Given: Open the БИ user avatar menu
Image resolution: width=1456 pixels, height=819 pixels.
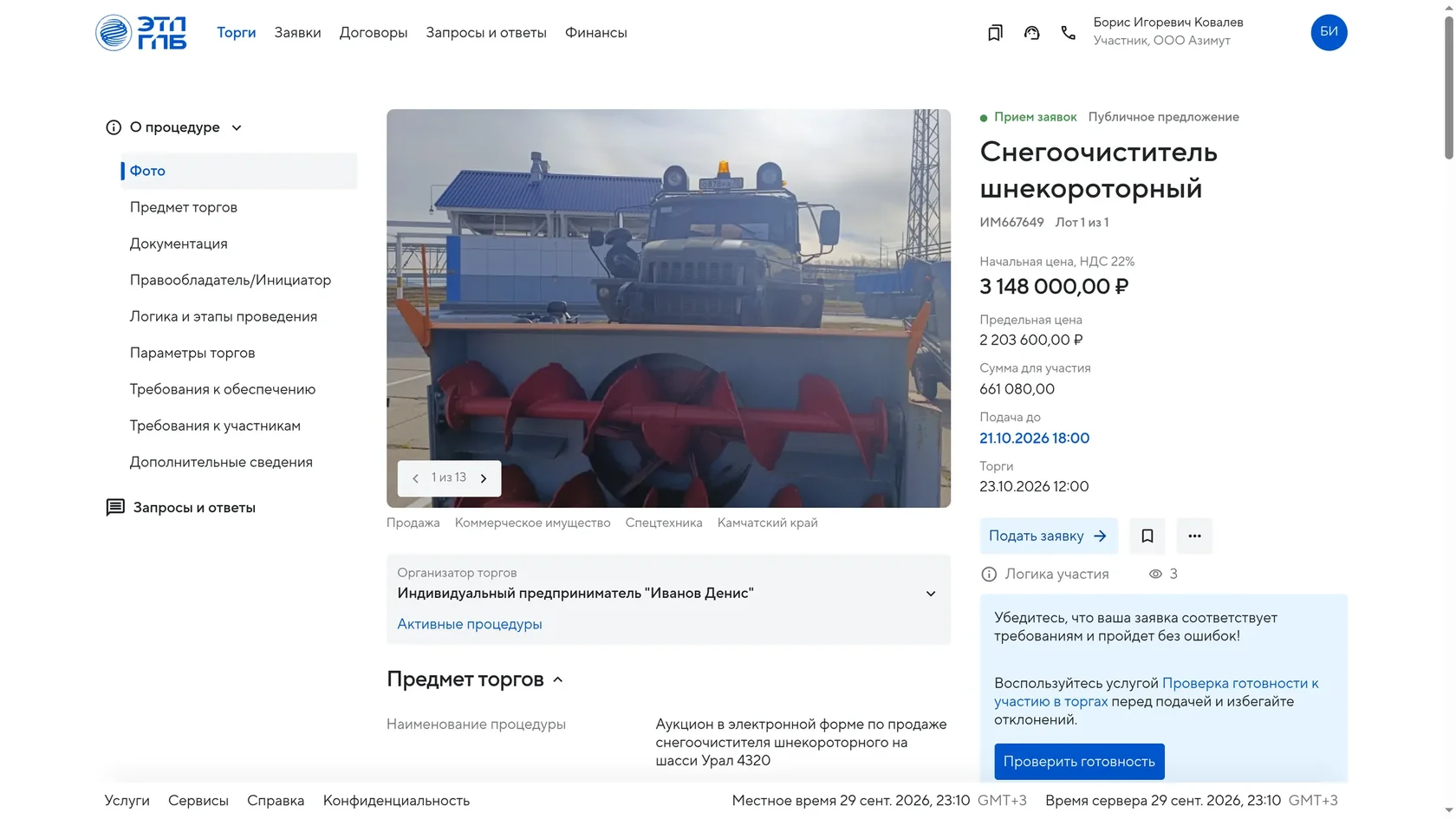Looking at the screenshot, I should click(1329, 32).
